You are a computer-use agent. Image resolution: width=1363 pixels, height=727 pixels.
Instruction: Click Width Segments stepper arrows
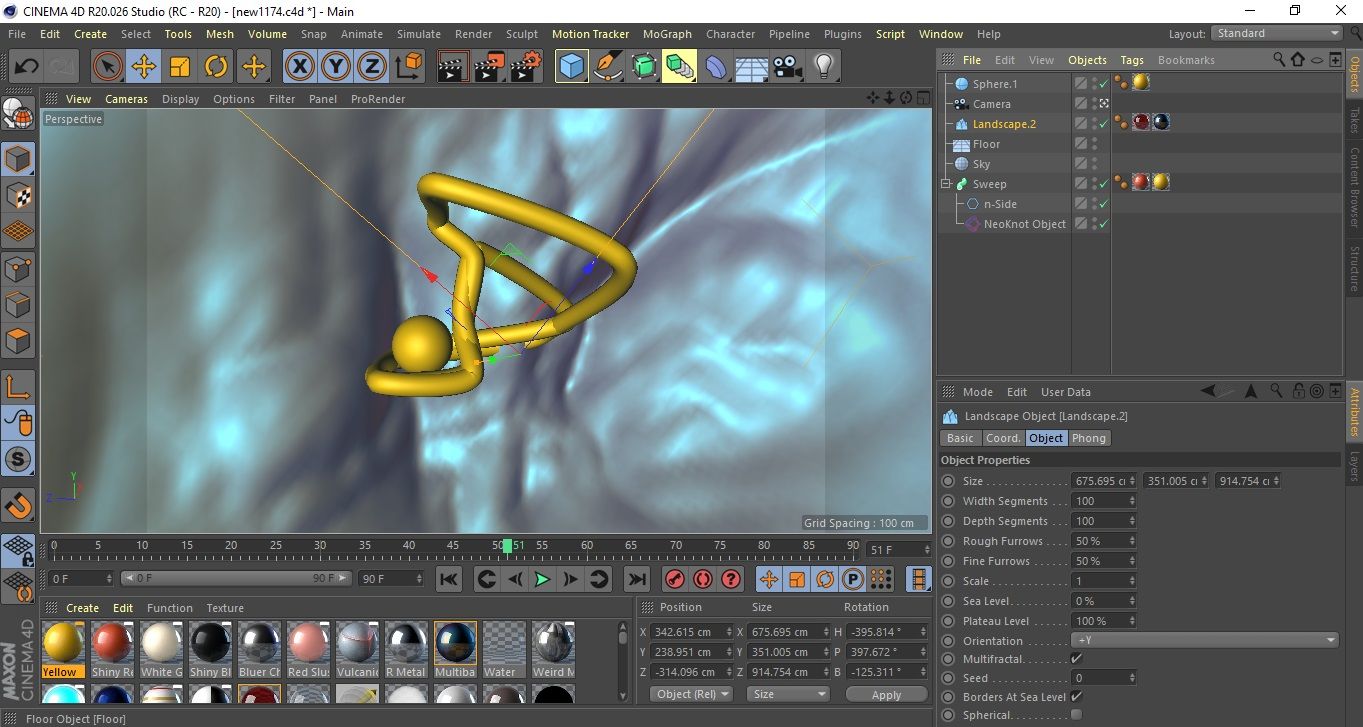pyautogui.click(x=1132, y=501)
